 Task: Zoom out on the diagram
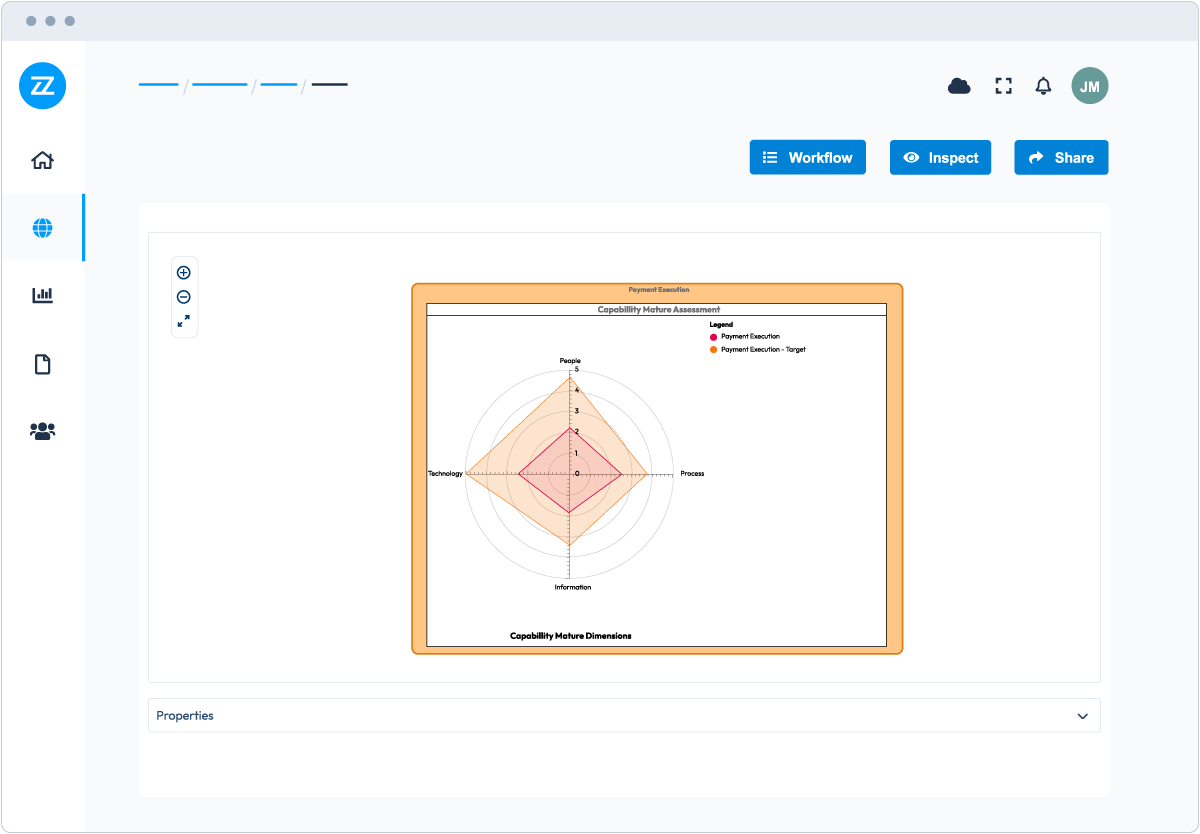[184, 297]
